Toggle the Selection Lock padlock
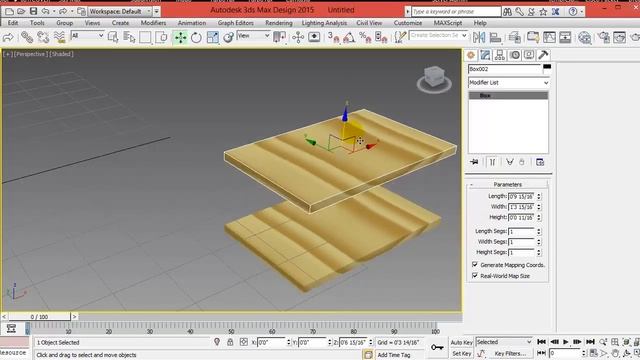This screenshot has width=640, height=360. tap(230, 342)
